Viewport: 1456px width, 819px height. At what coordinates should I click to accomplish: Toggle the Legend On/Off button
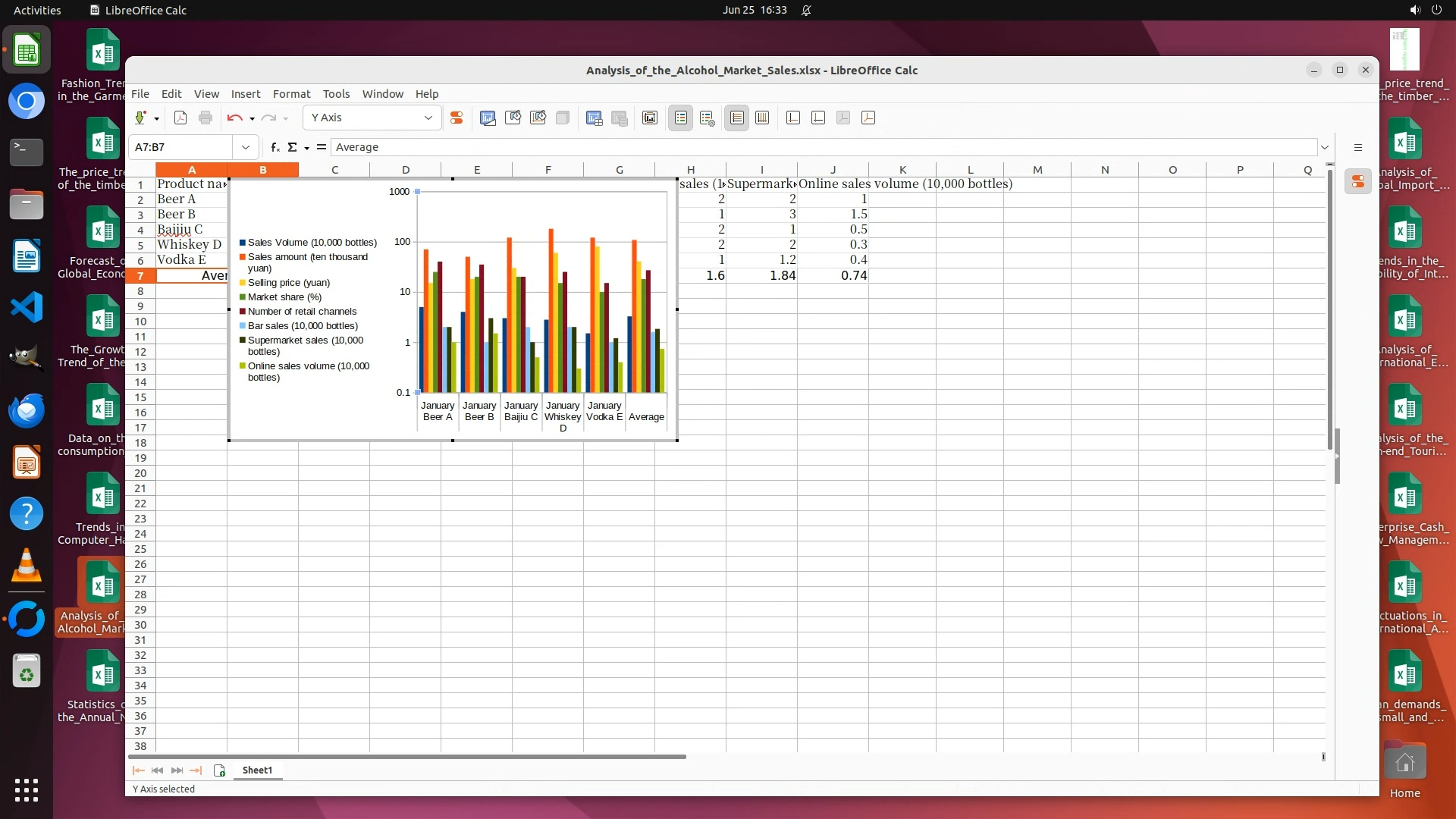[680, 118]
